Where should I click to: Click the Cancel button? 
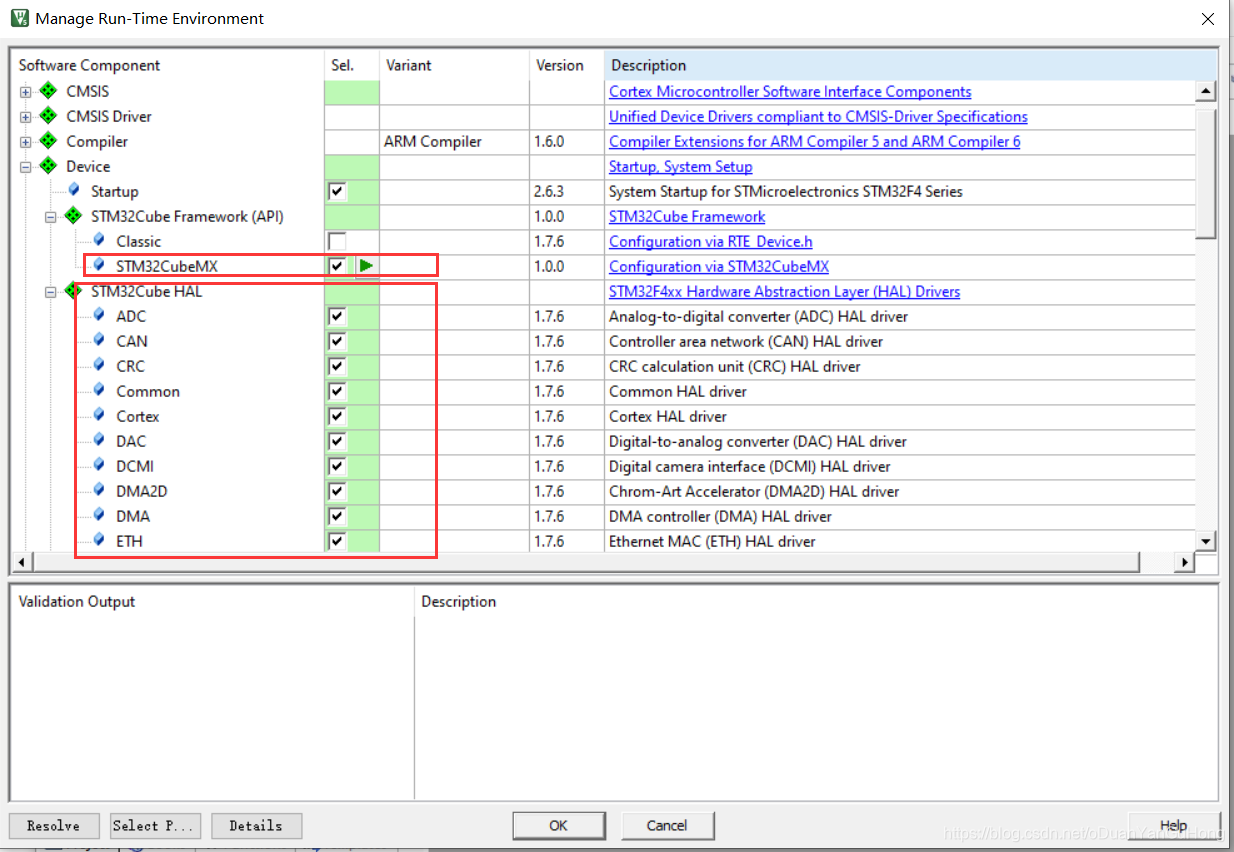pyautogui.click(x=667, y=825)
